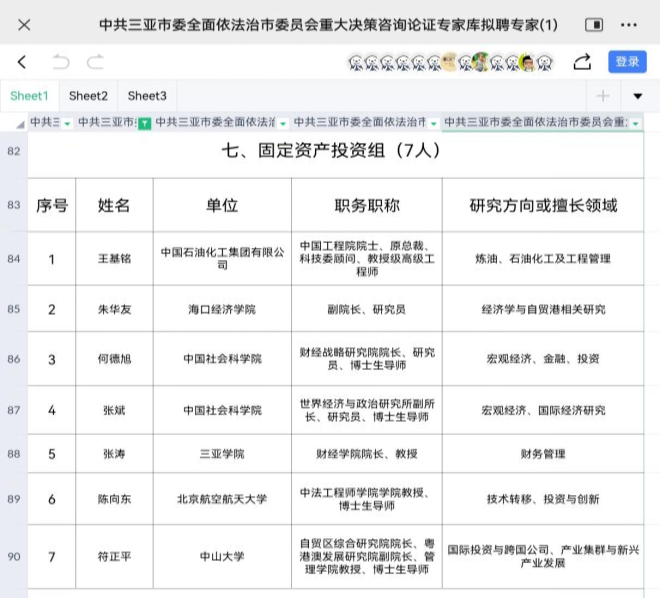Select the cell 副院长、研究员
The height and width of the screenshot is (599, 661).
click(367, 309)
